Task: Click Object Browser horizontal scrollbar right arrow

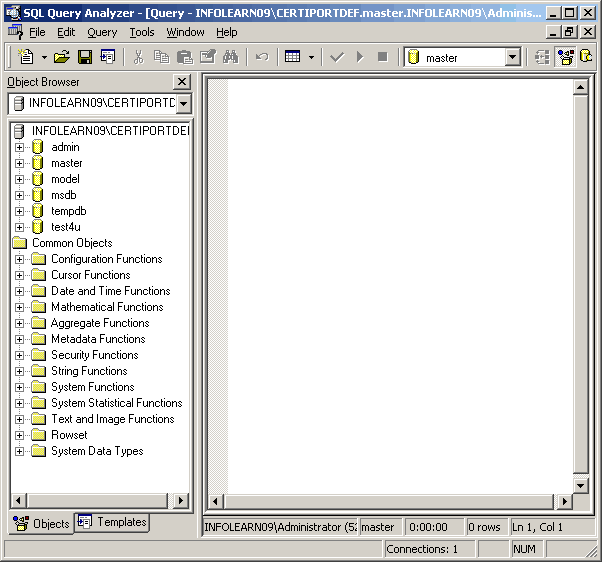Action: point(181,501)
